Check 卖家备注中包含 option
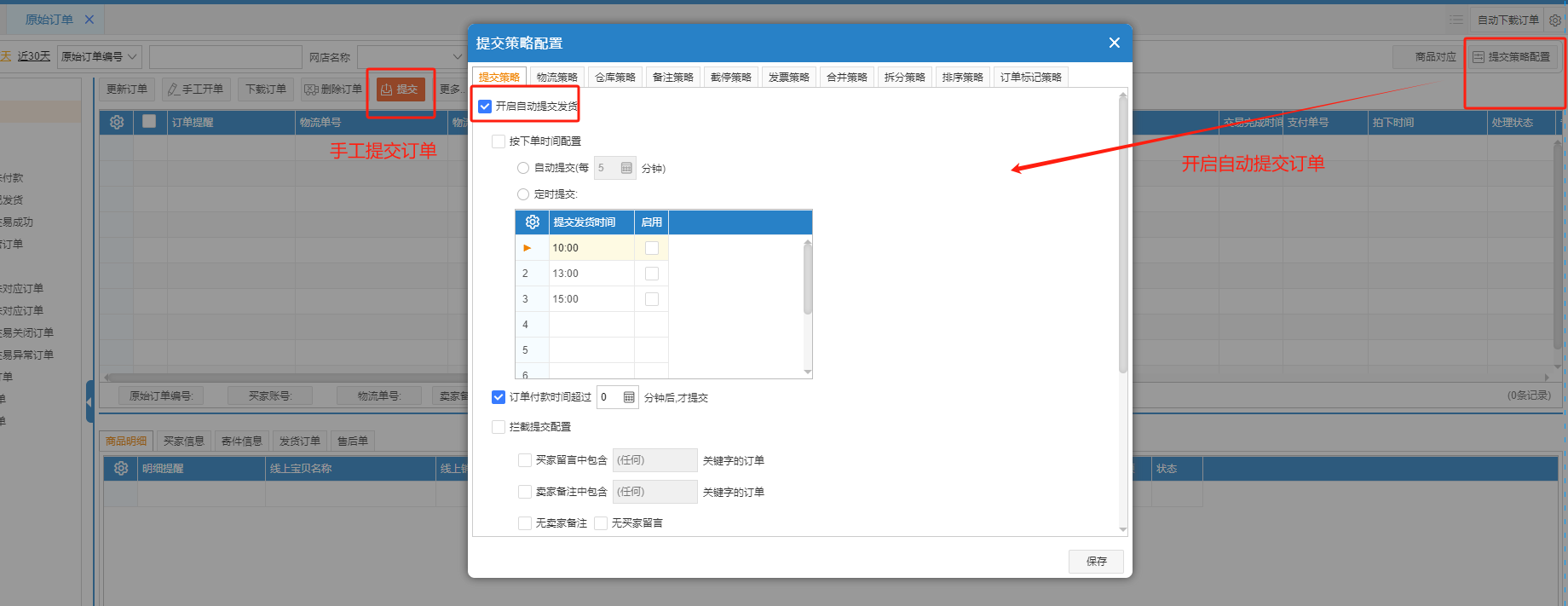1568x606 pixels. pyautogui.click(x=525, y=492)
